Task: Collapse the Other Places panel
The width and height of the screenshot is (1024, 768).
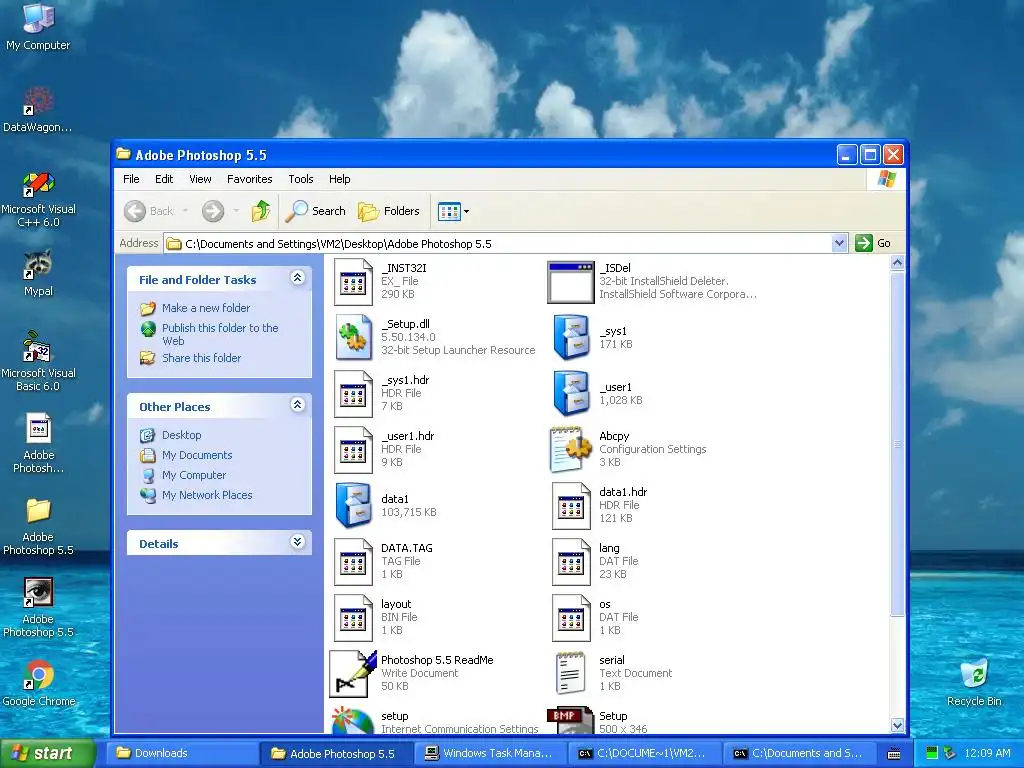Action: pos(297,405)
